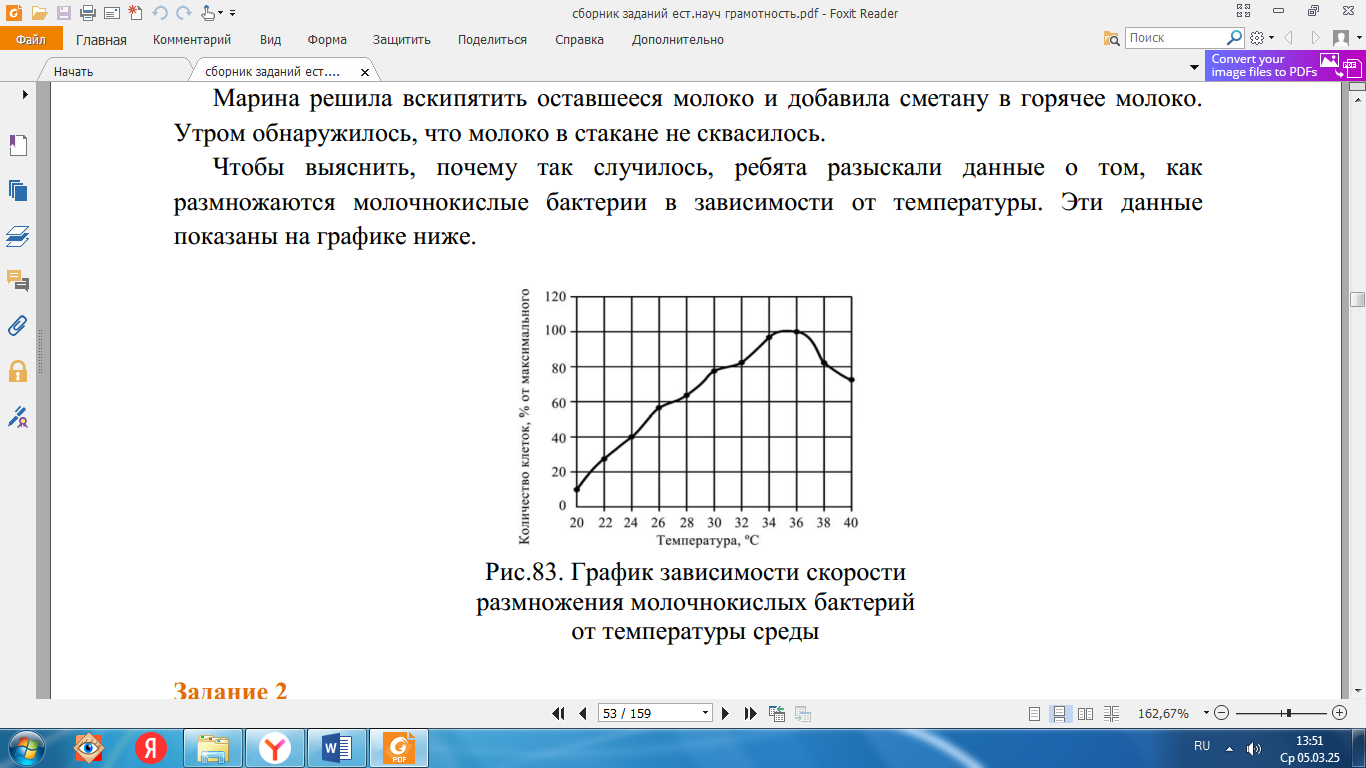1366x768 pixels.
Task: Open the Дополнительно ribbon tab
Action: [x=678, y=40]
